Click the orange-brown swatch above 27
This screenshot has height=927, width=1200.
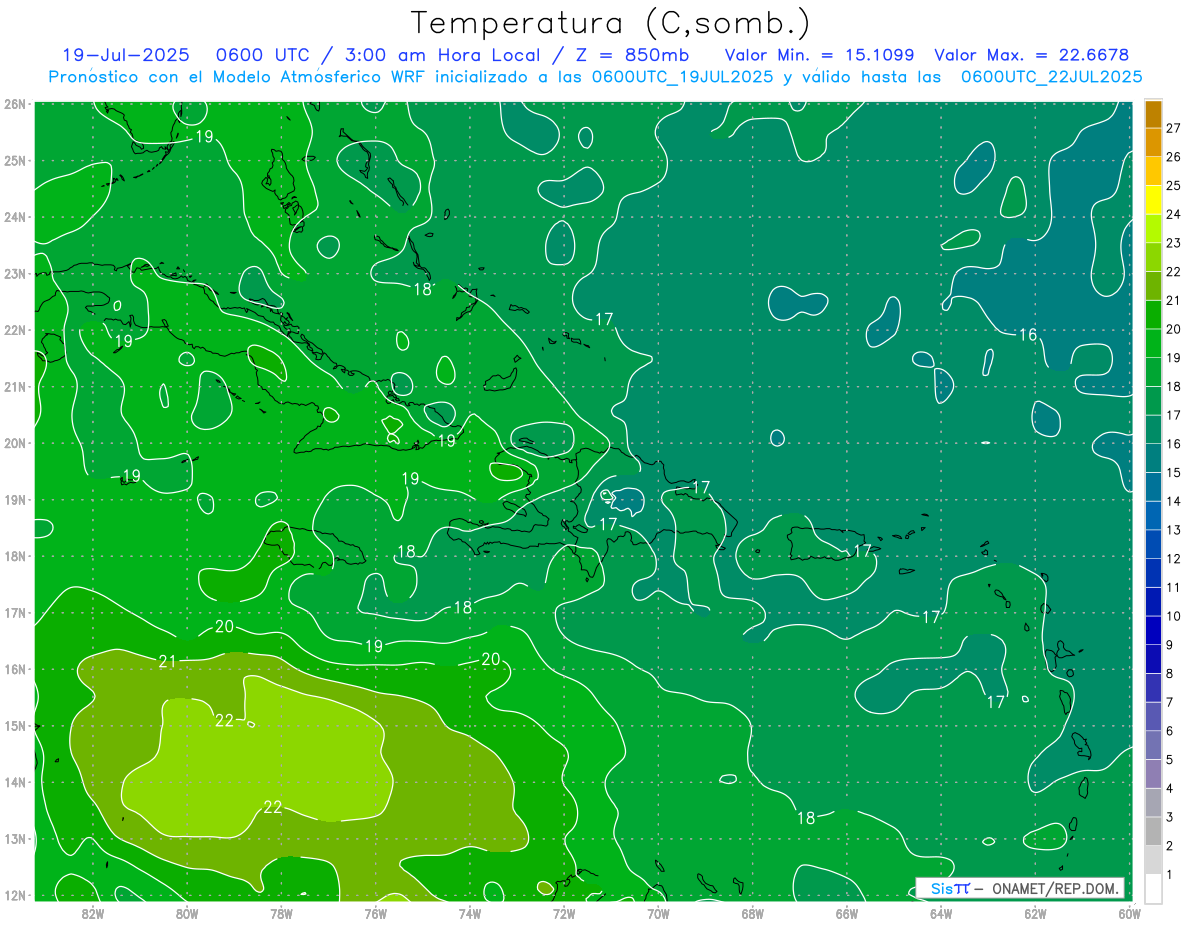[x=1153, y=114]
